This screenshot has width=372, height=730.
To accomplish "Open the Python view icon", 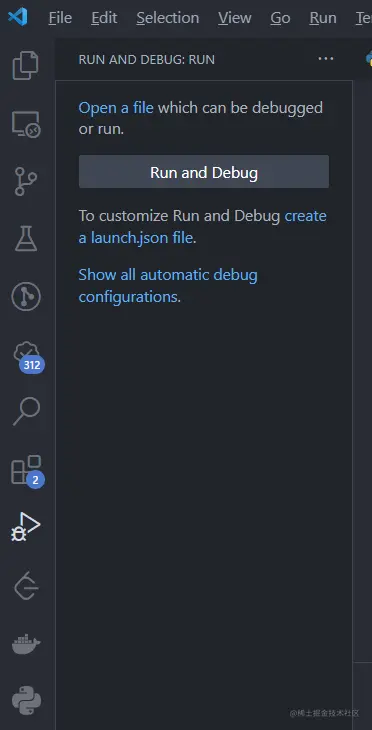I will 27,701.
